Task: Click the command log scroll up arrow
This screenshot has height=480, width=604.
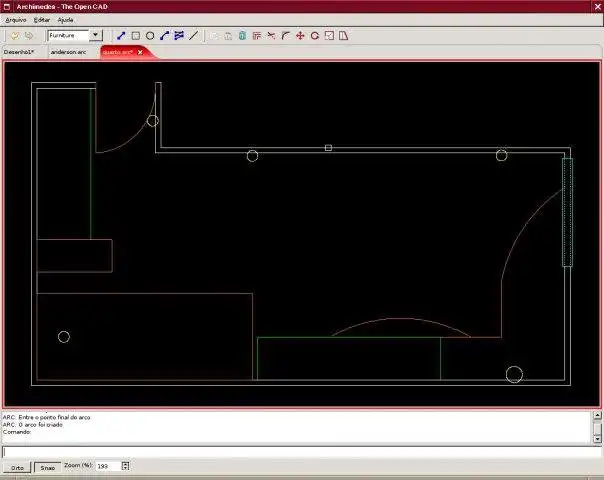Action: (597, 415)
